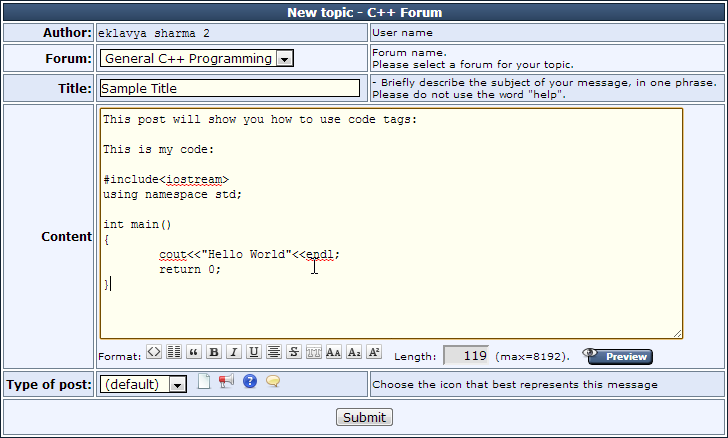Center align text with the format icon
Image resolution: width=728 pixels, height=438 pixels.
pos(274,352)
